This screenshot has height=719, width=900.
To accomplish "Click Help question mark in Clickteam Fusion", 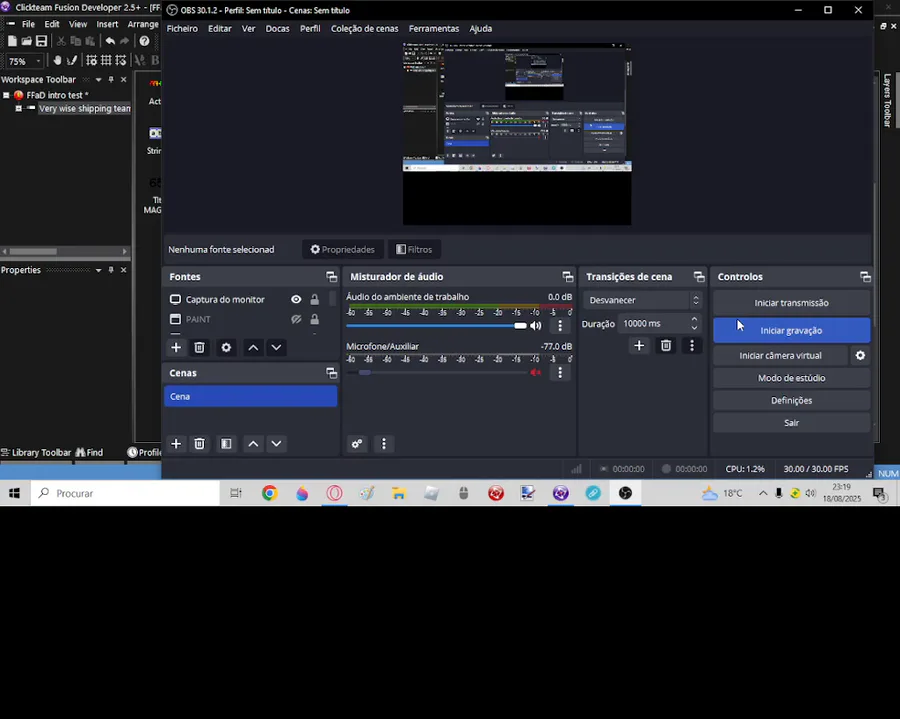I will click(144, 41).
